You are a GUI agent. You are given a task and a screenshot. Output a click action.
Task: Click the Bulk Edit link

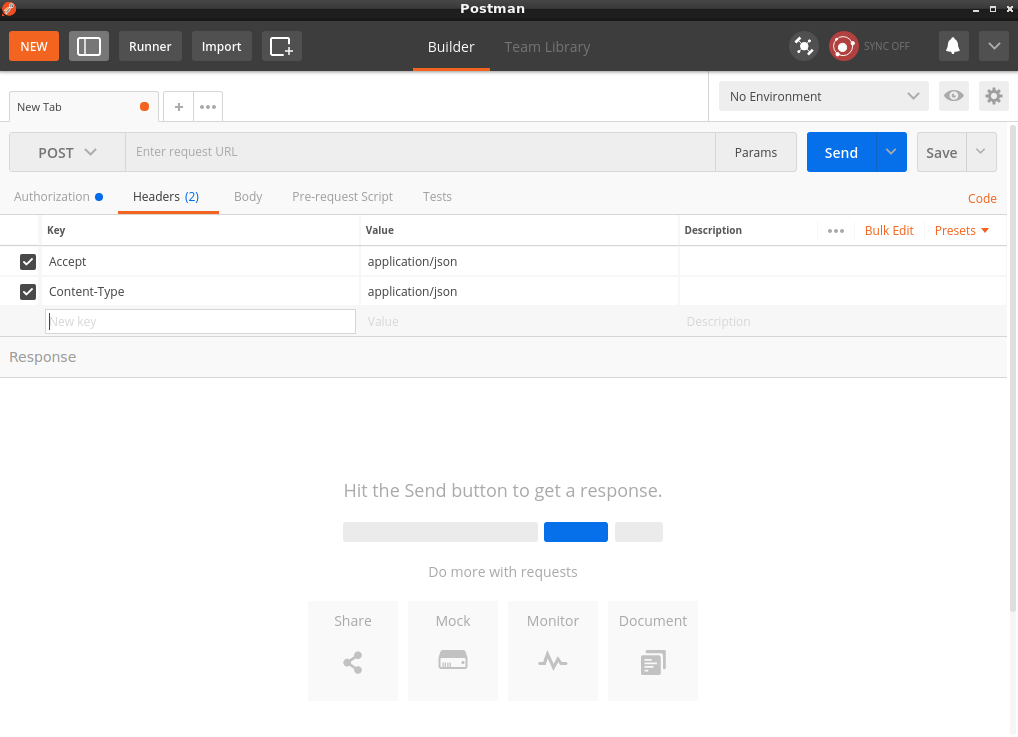point(889,230)
